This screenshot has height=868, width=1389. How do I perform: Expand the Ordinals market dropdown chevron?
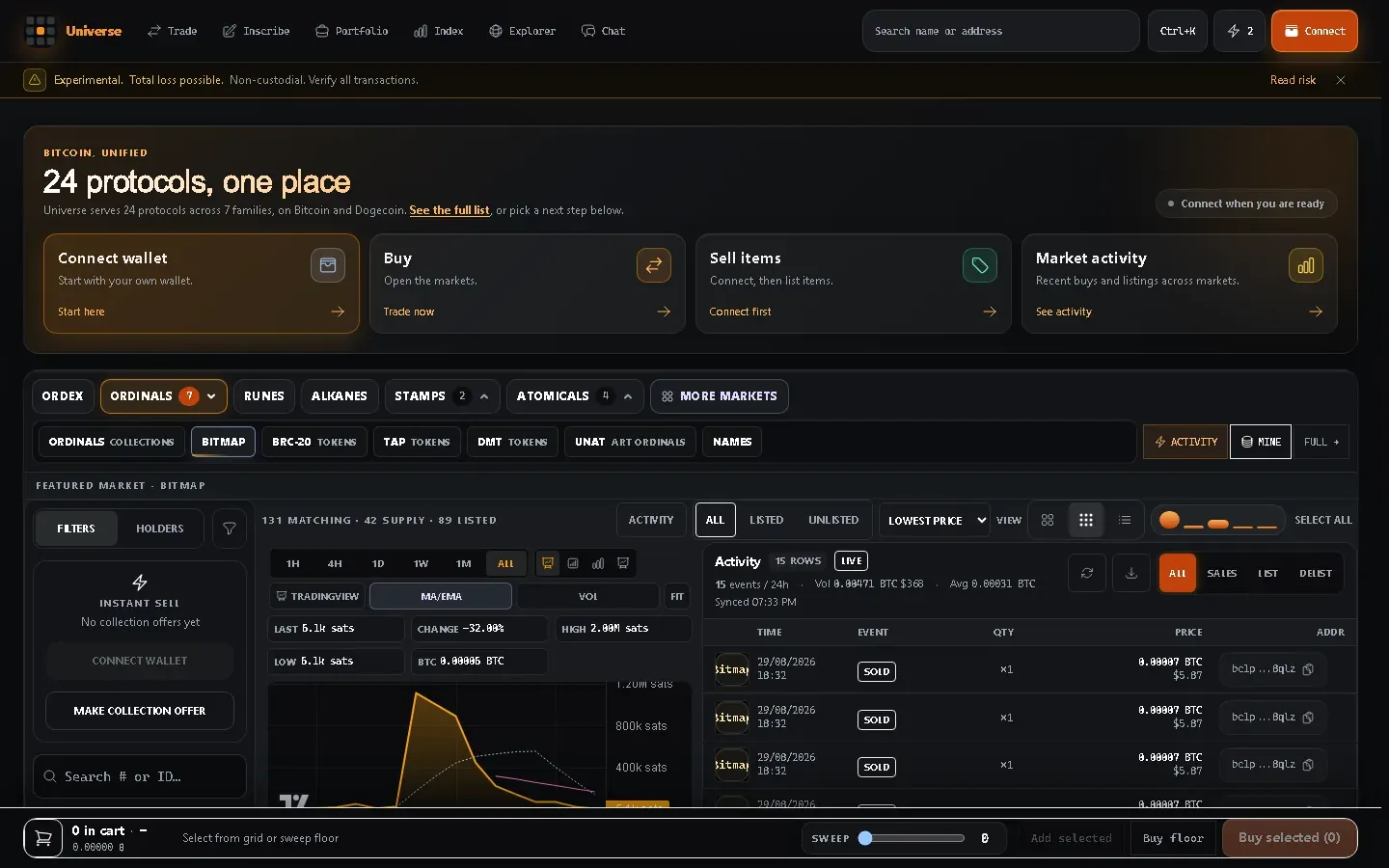[211, 396]
